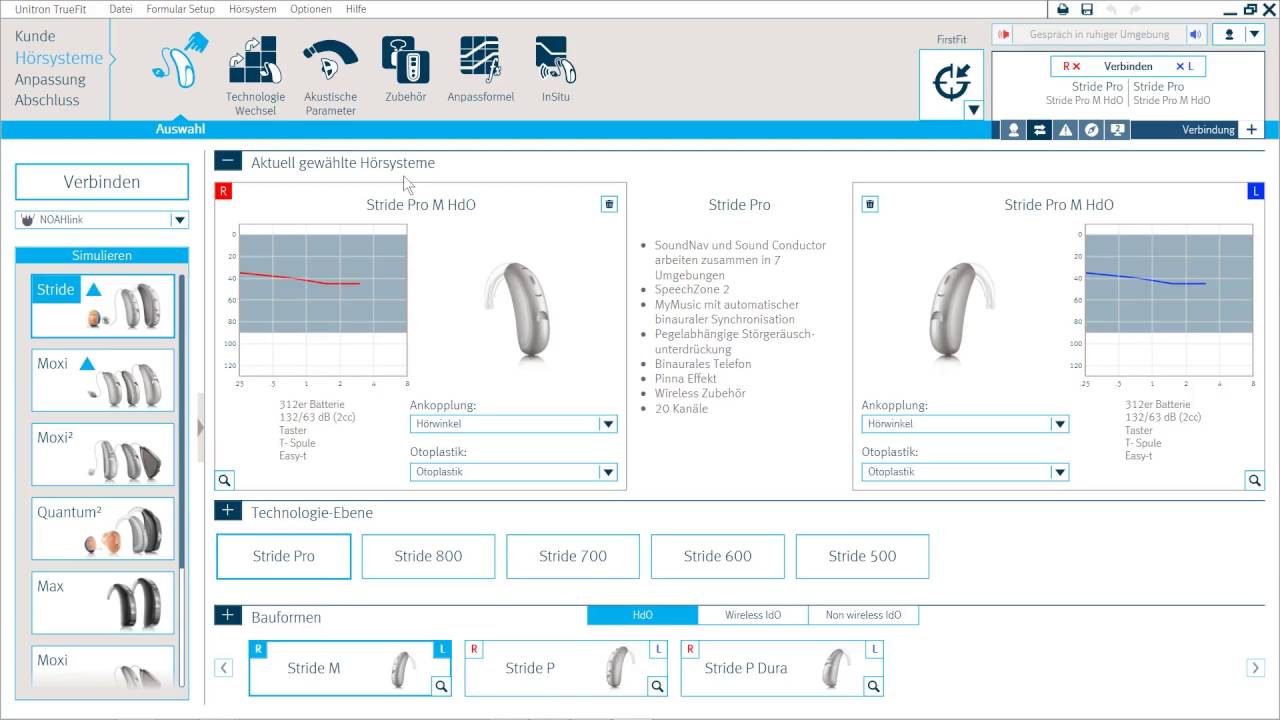The height and width of the screenshot is (720, 1280).
Task: Show client info tab icon in status panel
Action: pos(1013,130)
